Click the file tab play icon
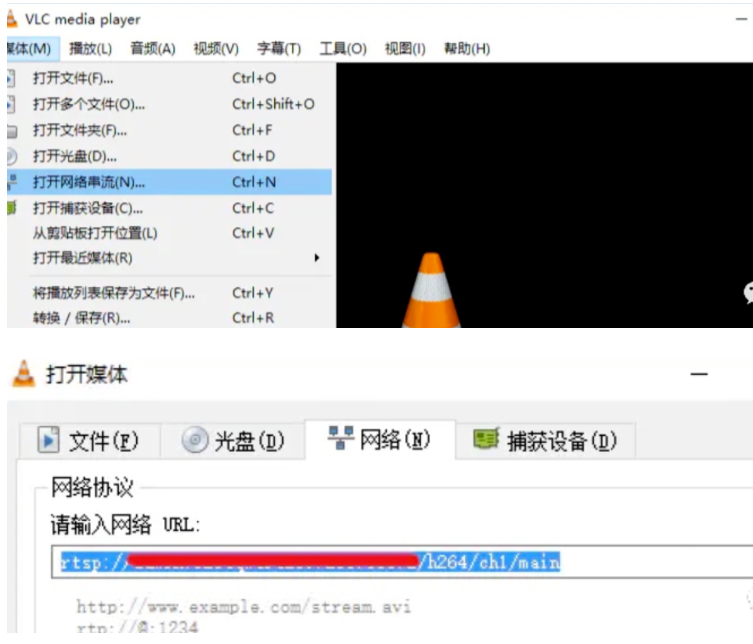This screenshot has width=753, height=644. 48,441
